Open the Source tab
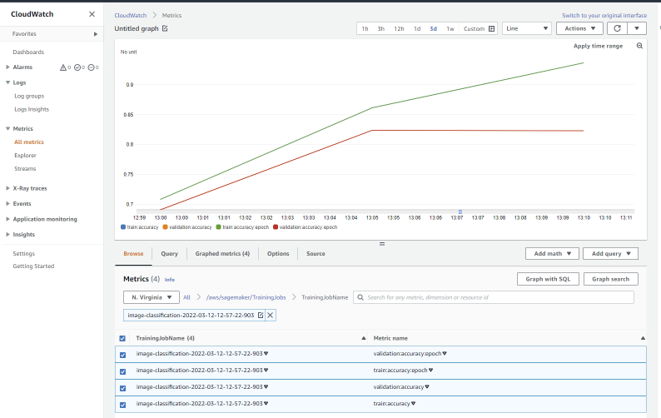Viewport: 661px width, 418px height. click(x=315, y=254)
